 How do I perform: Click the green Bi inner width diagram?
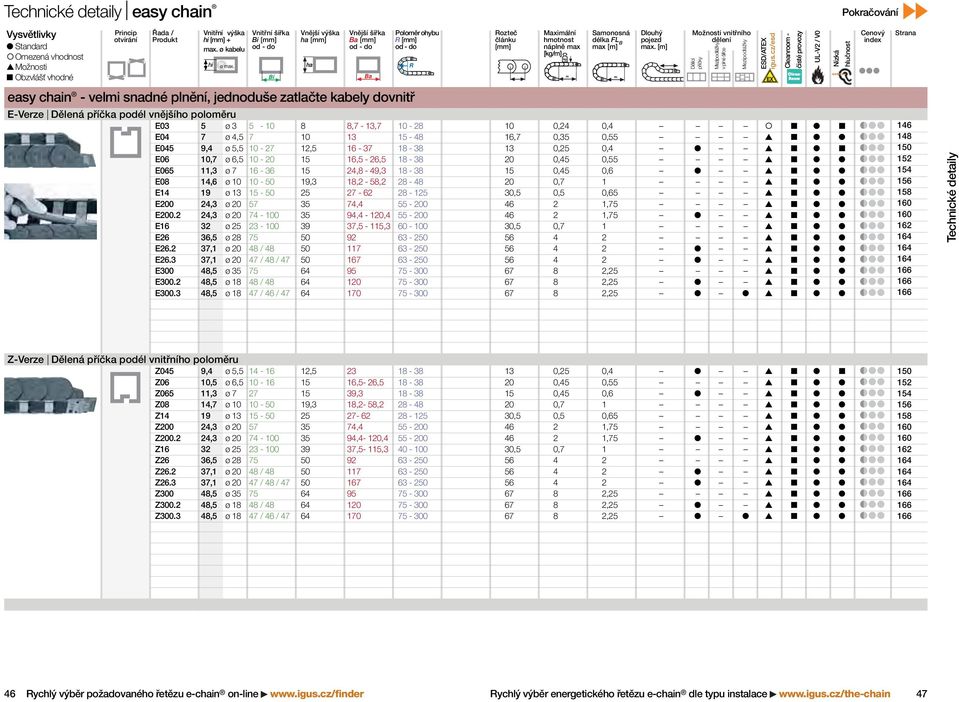[271, 68]
